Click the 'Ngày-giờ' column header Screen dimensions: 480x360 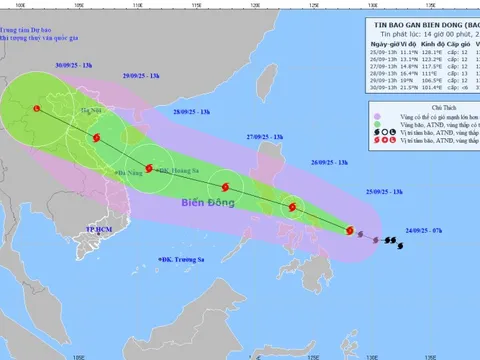coord(385,44)
